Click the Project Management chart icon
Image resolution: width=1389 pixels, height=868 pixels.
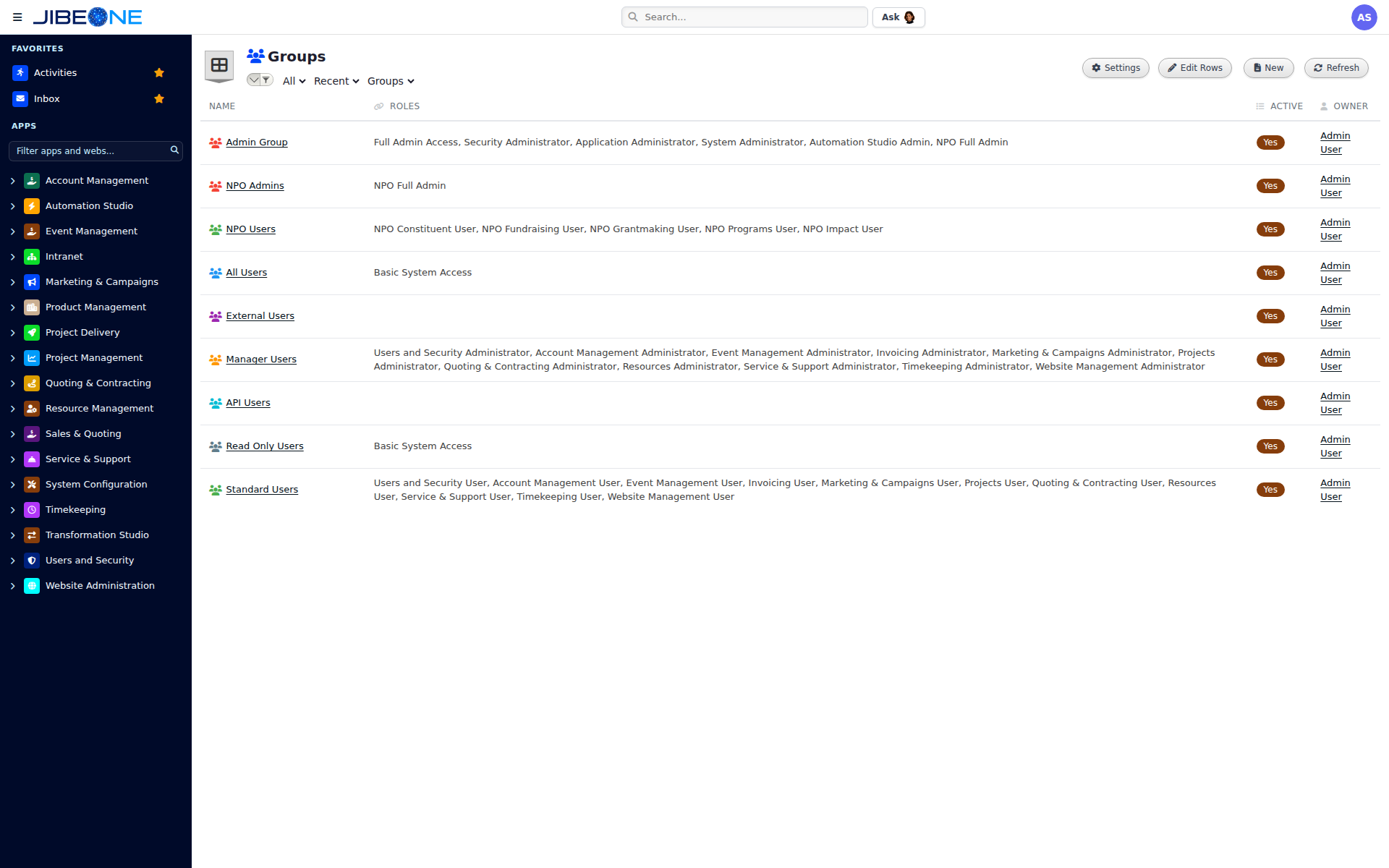coord(32,358)
